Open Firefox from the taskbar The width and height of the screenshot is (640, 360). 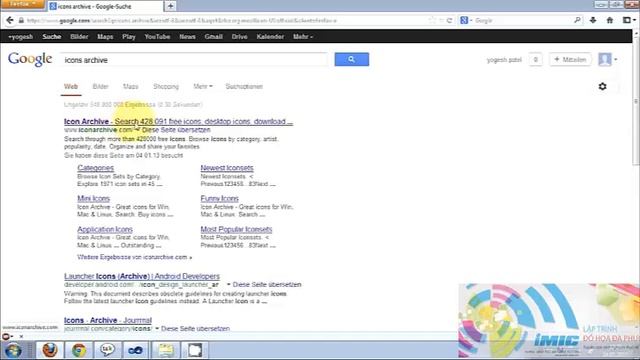50,350
